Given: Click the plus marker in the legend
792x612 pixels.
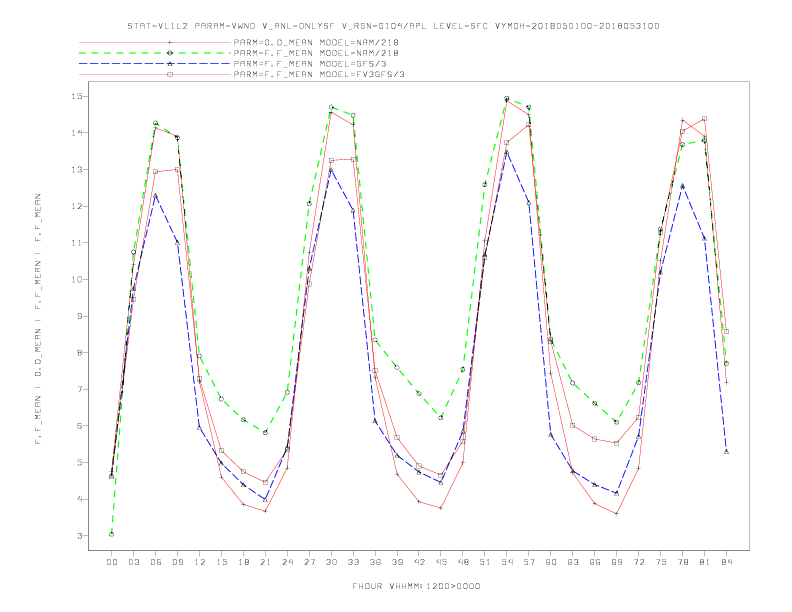Looking at the screenshot, I should coord(170,42).
